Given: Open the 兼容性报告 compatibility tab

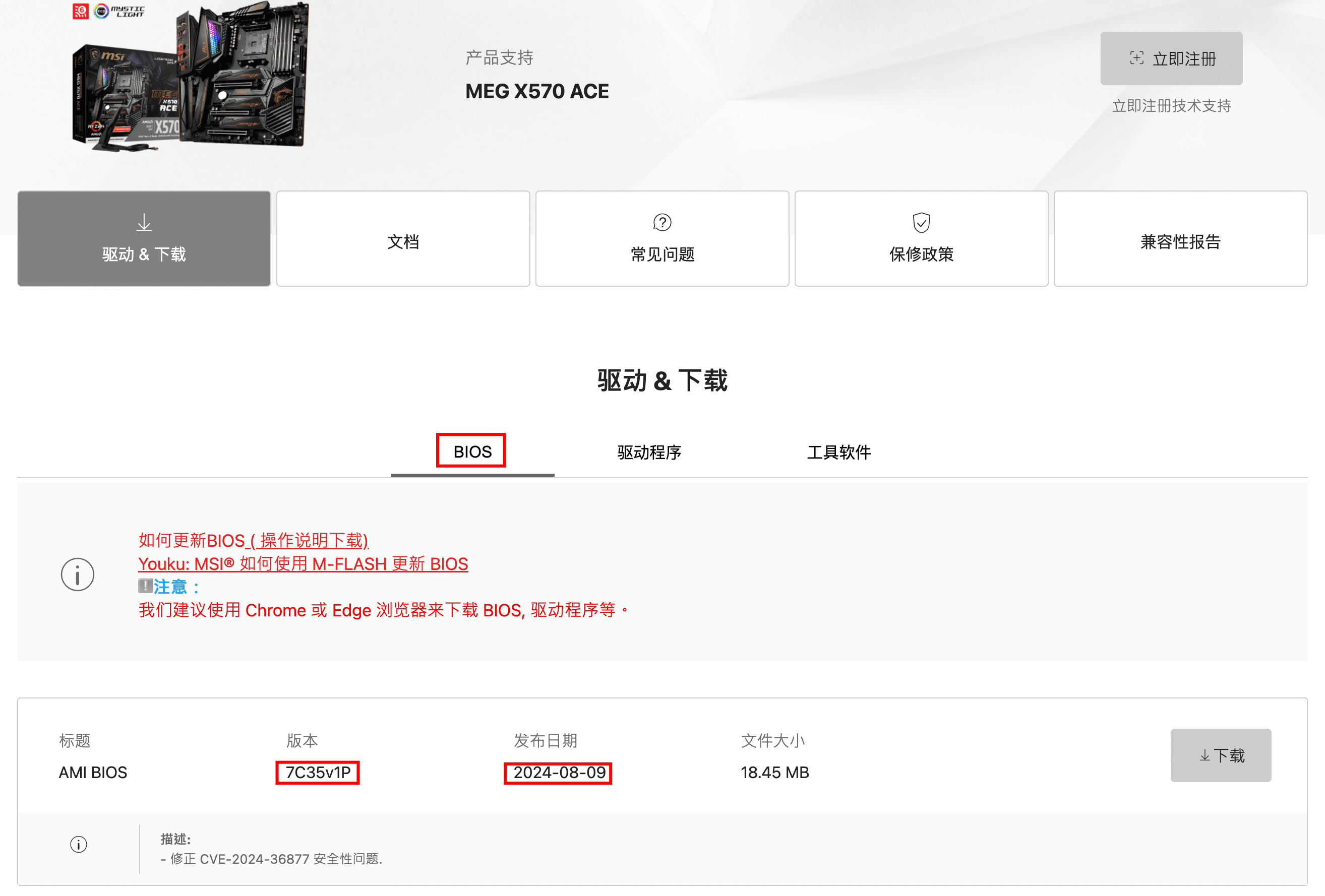Looking at the screenshot, I should pyautogui.click(x=1180, y=238).
